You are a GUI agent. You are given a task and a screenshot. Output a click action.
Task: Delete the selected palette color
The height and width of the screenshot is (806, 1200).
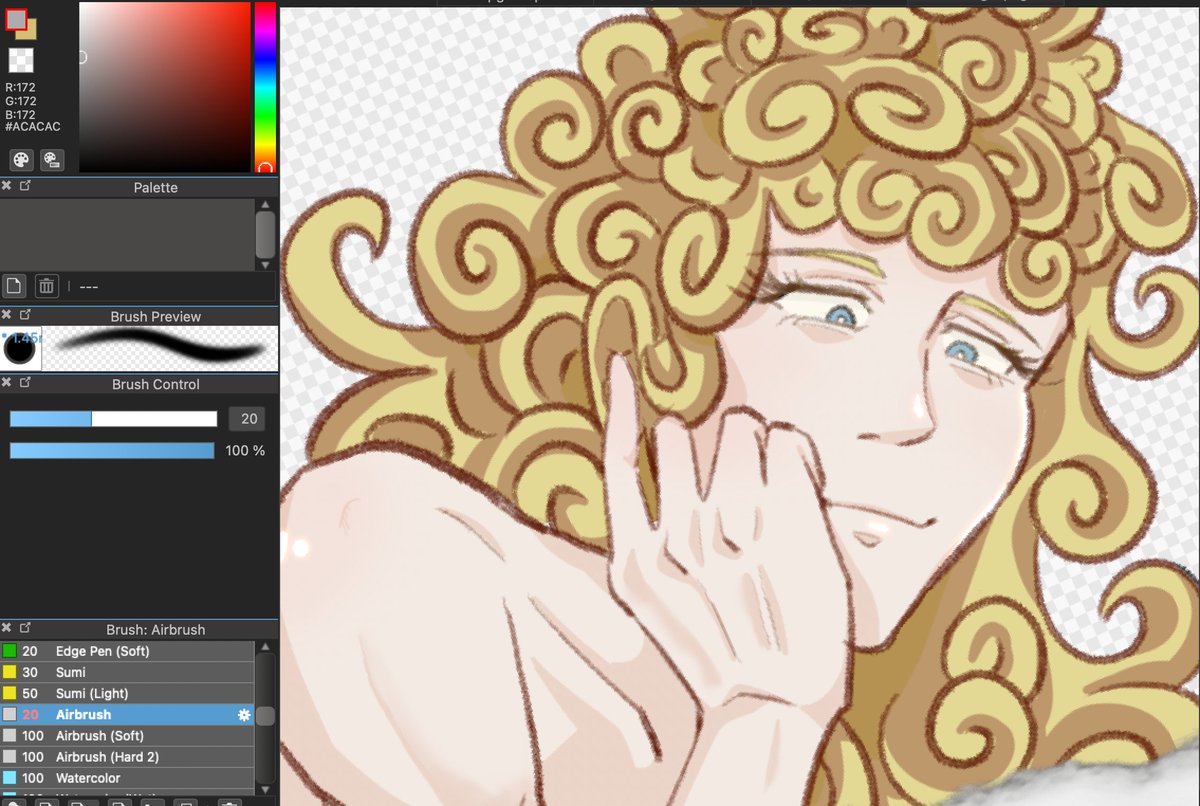(x=46, y=286)
